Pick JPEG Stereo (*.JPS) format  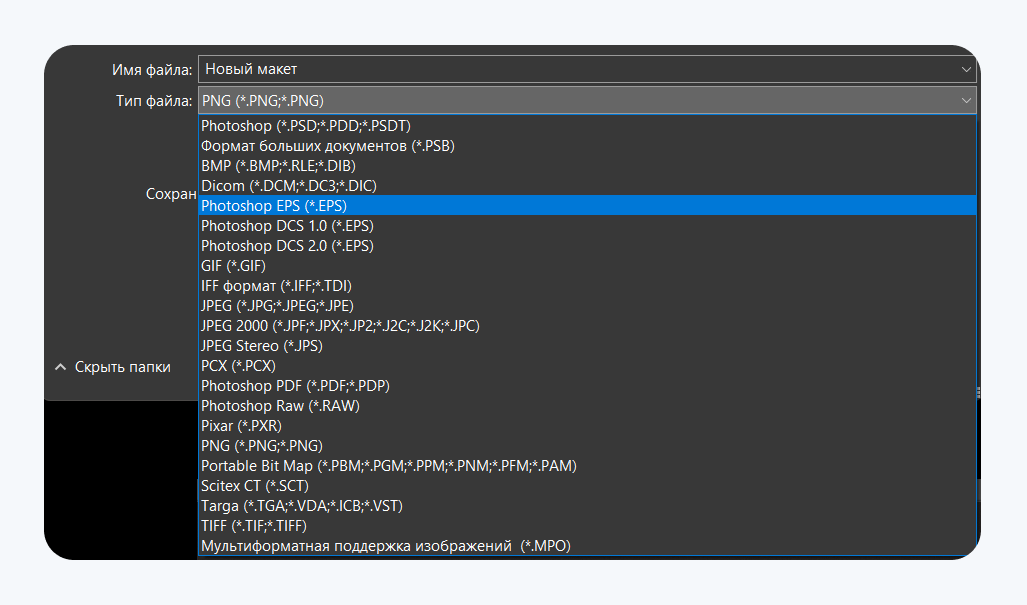pyautogui.click(x=587, y=346)
